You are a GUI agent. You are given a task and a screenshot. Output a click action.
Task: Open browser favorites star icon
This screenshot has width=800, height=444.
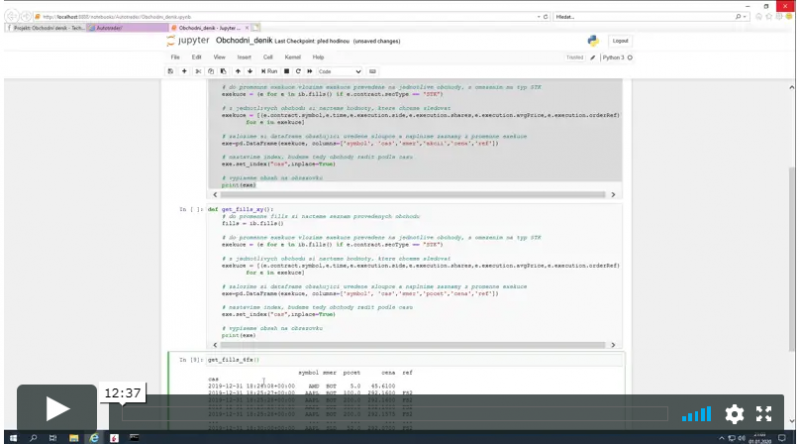click(769, 17)
